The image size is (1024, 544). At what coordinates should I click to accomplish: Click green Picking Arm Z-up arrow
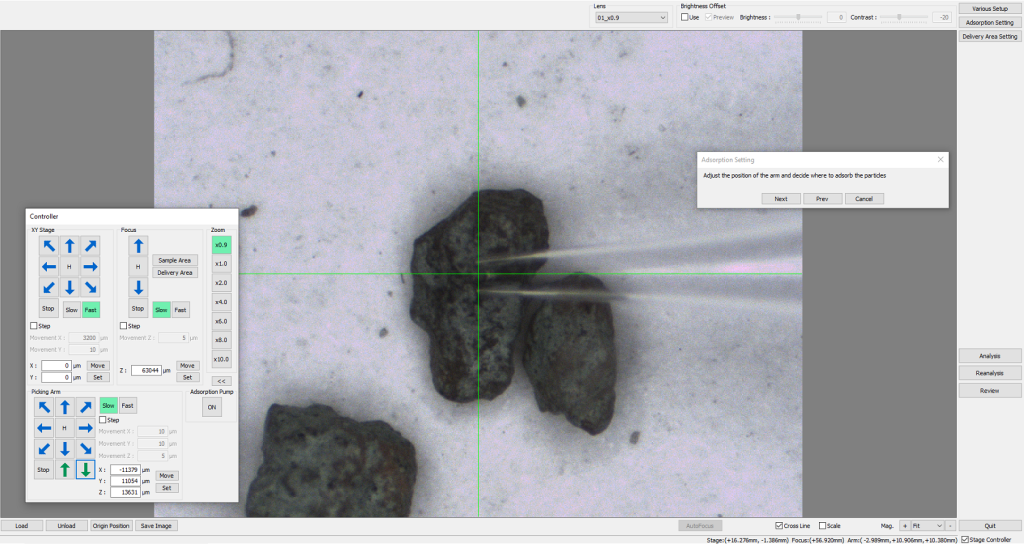tap(65, 469)
